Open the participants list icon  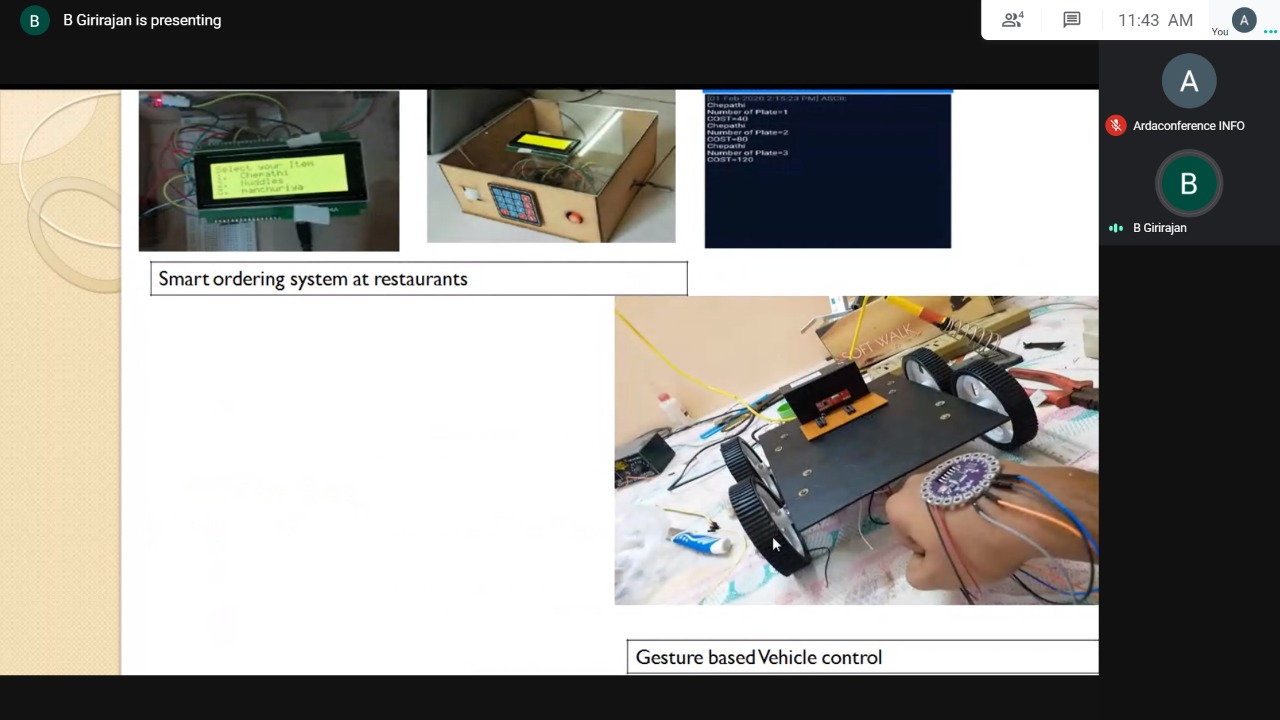pyautogui.click(x=1013, y=20)
